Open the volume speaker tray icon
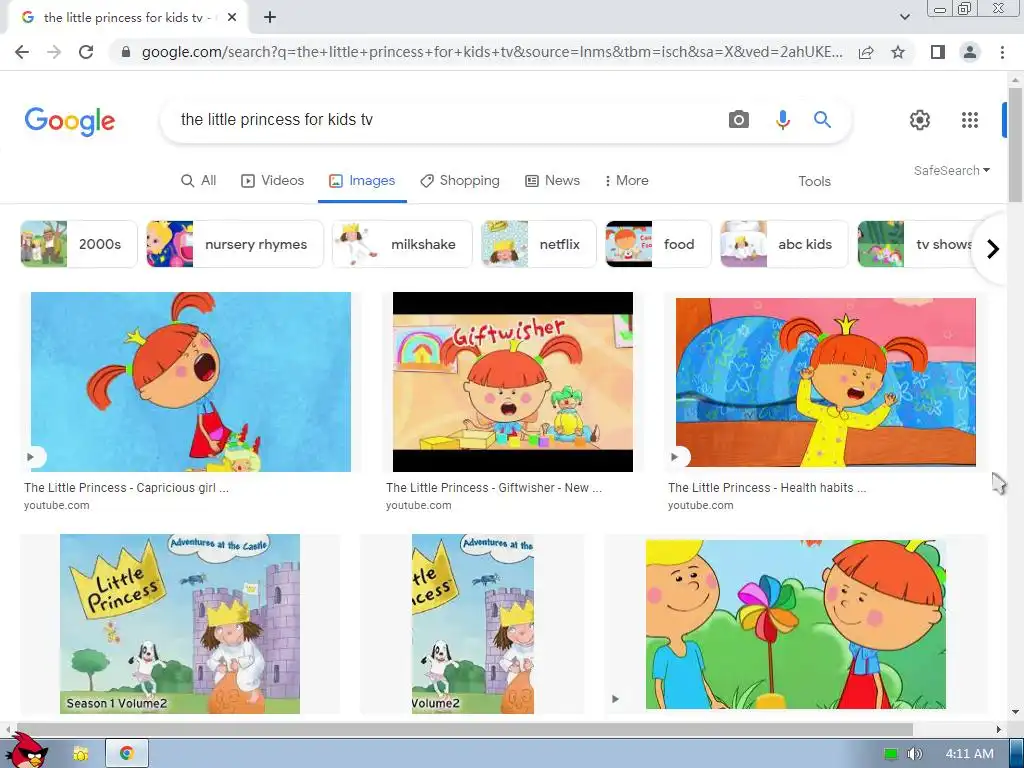The image size is (1024, 768). click(914, 754)
